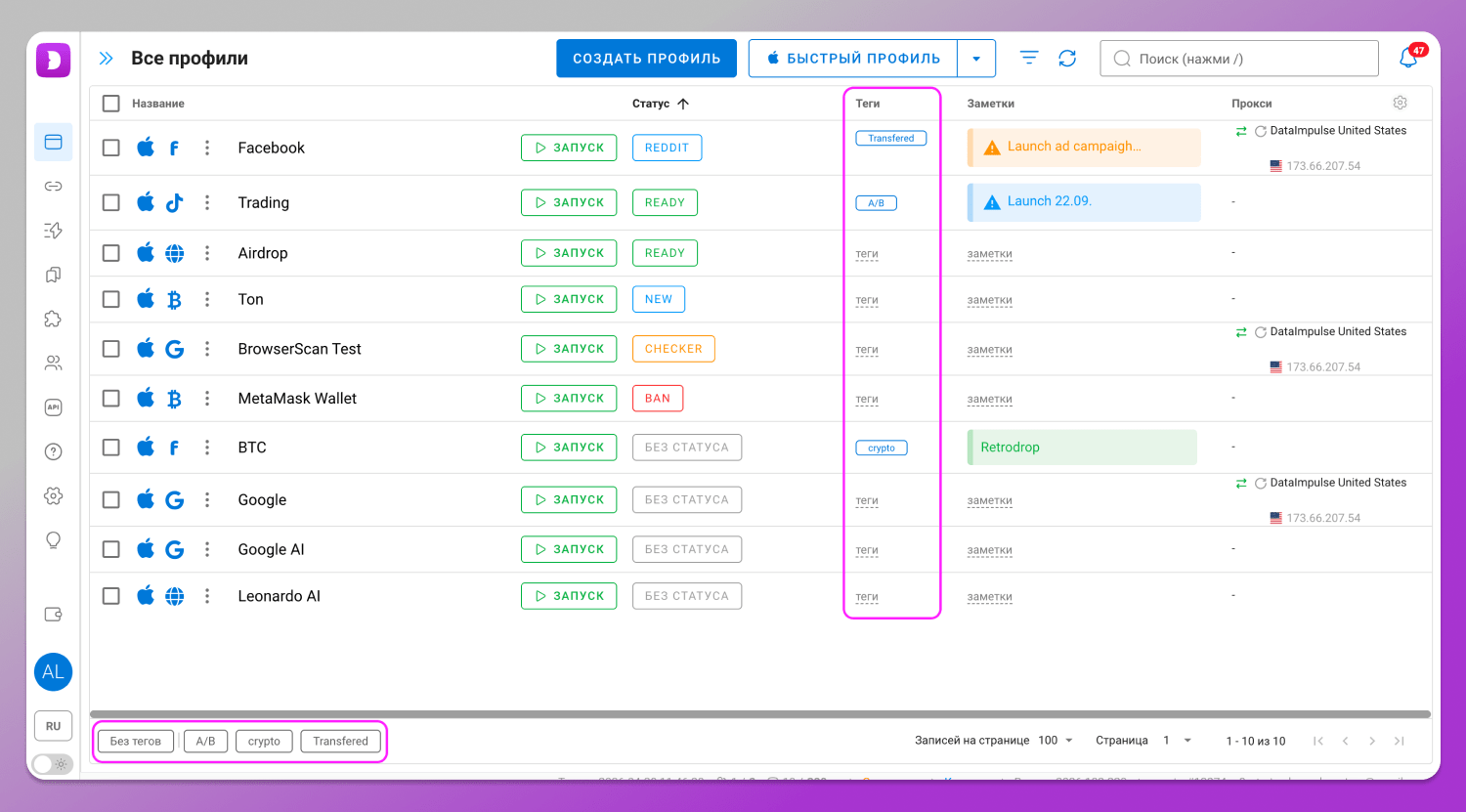Open records per page dropdown
The width and height of the screenshot is (1466, 812).
[1056, 741]
